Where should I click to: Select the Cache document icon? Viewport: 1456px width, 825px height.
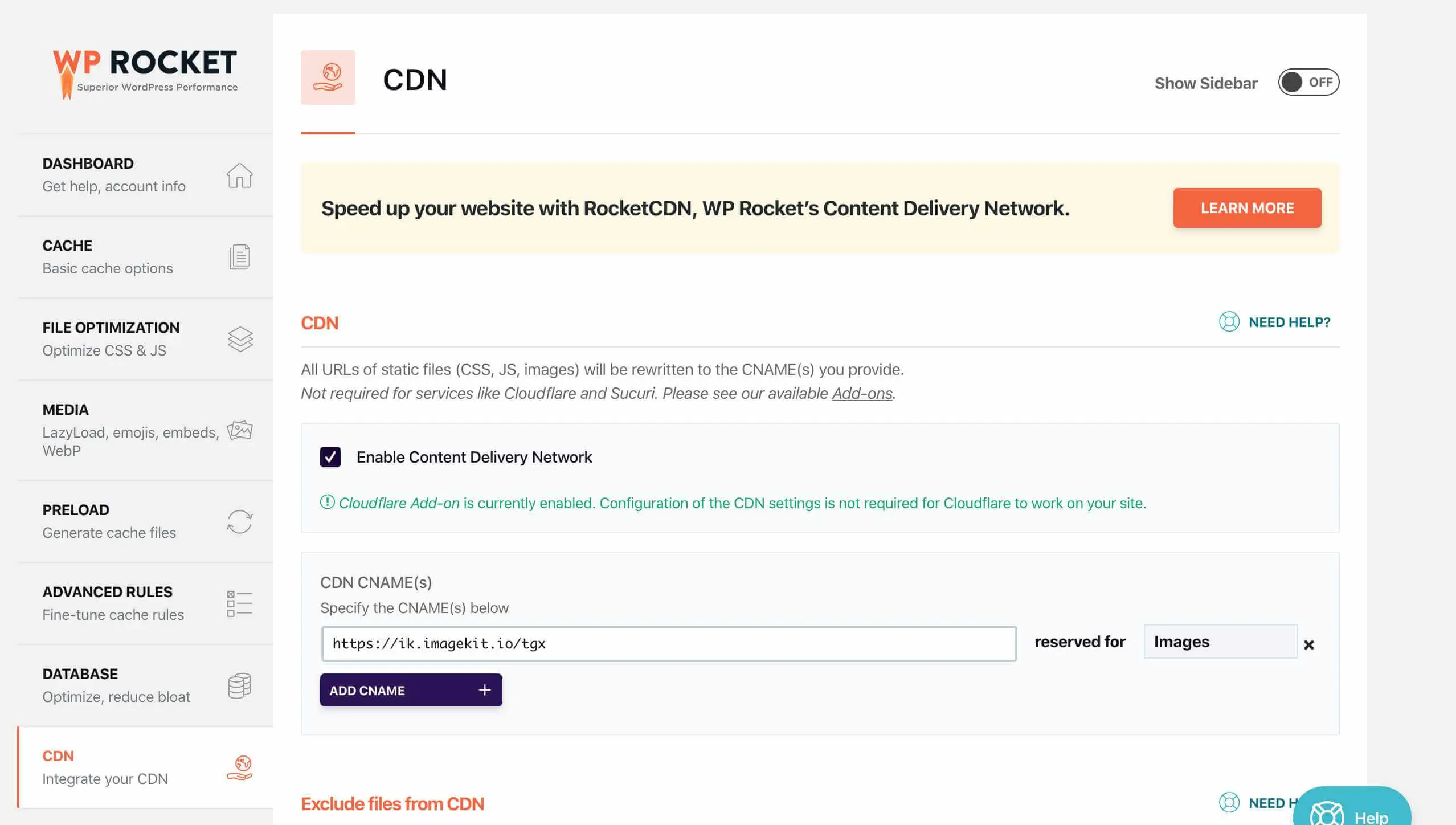coord(239,257)
